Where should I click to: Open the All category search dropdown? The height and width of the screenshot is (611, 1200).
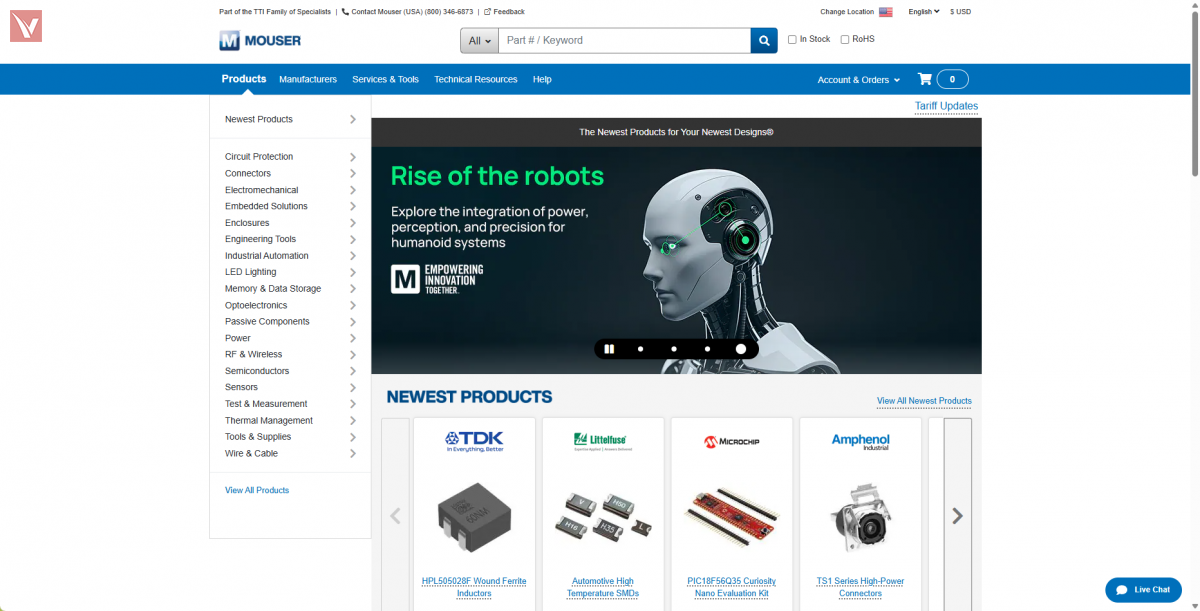tap(479, 40)
